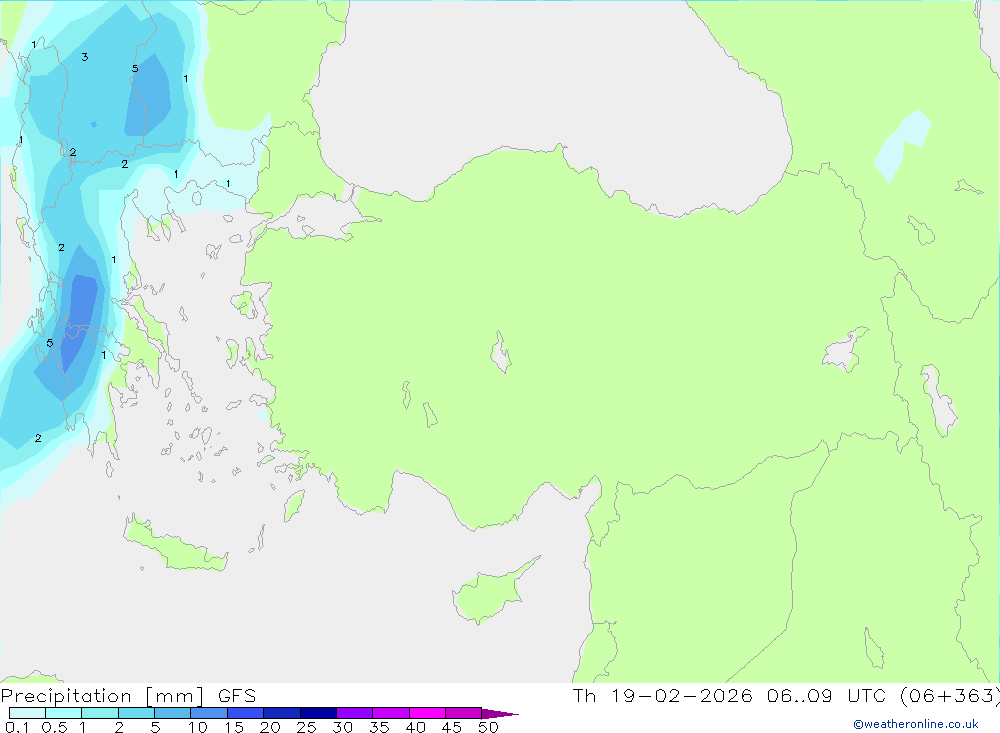Click the legend value label '0.5'
This screenshot has height=733, width=1000.
(54, 727)
